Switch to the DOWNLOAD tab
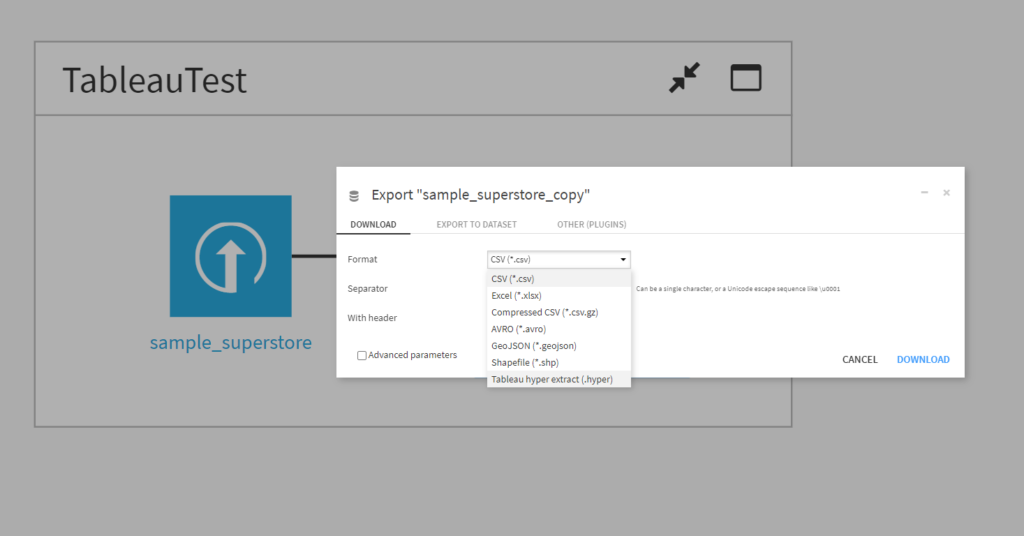 pyautogui.click(x=373, y=225)
